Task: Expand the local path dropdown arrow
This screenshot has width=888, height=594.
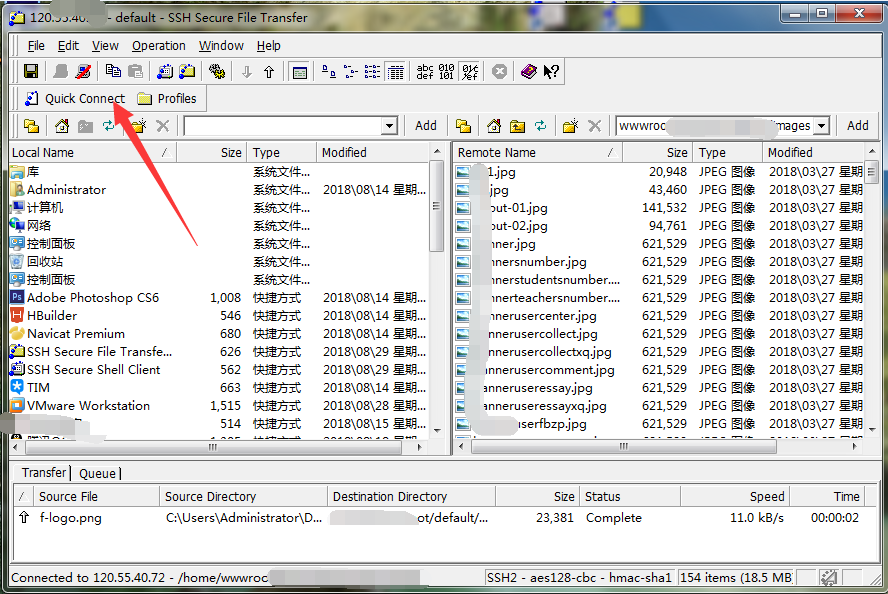Action: [389, 126]
